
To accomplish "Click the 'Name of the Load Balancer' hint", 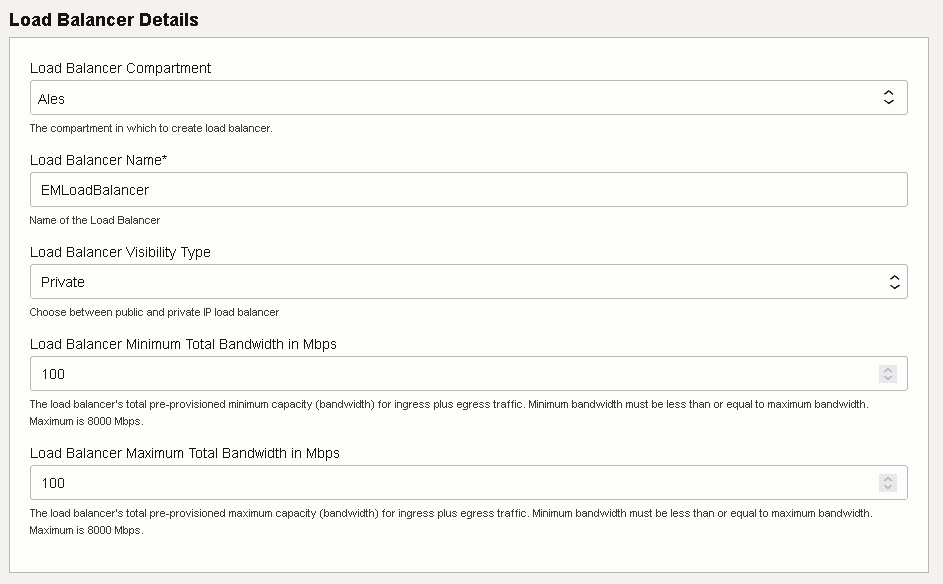I will pos(95,220).
